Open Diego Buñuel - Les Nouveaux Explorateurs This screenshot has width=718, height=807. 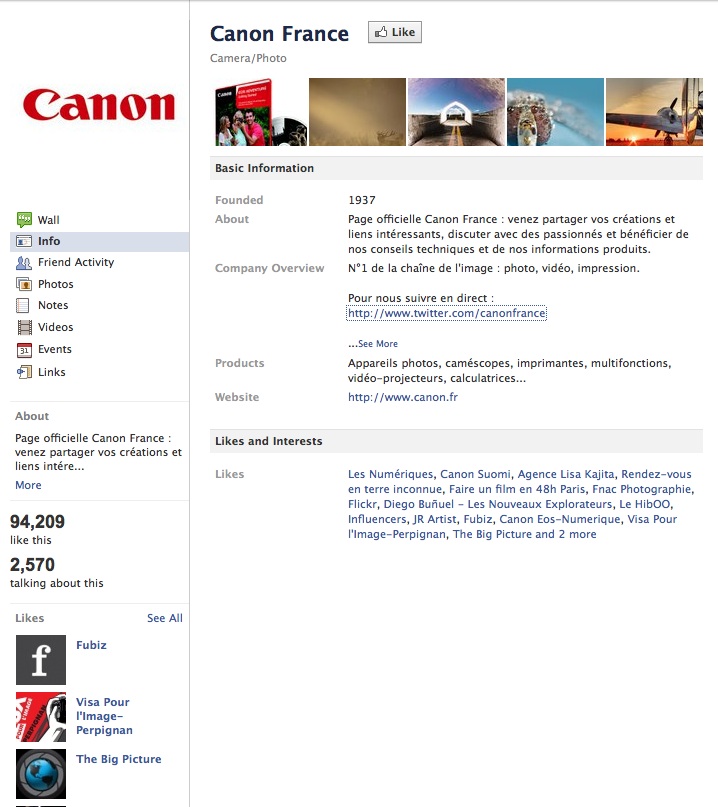(x=498, y=504)
